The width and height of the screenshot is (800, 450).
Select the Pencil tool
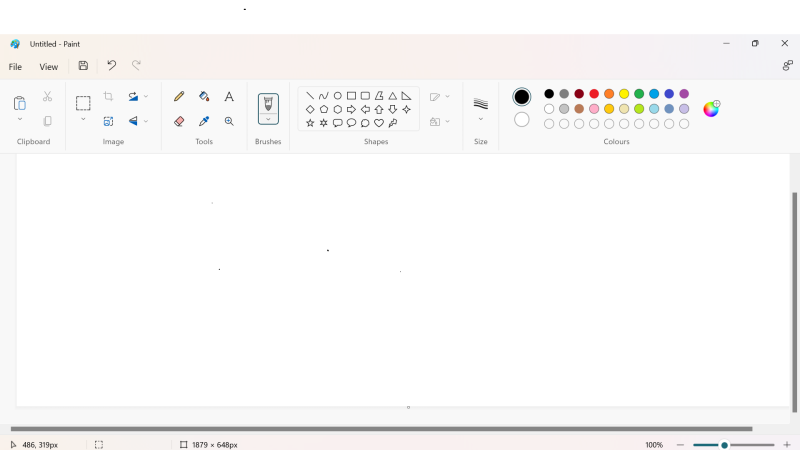[x=179, y=97]
